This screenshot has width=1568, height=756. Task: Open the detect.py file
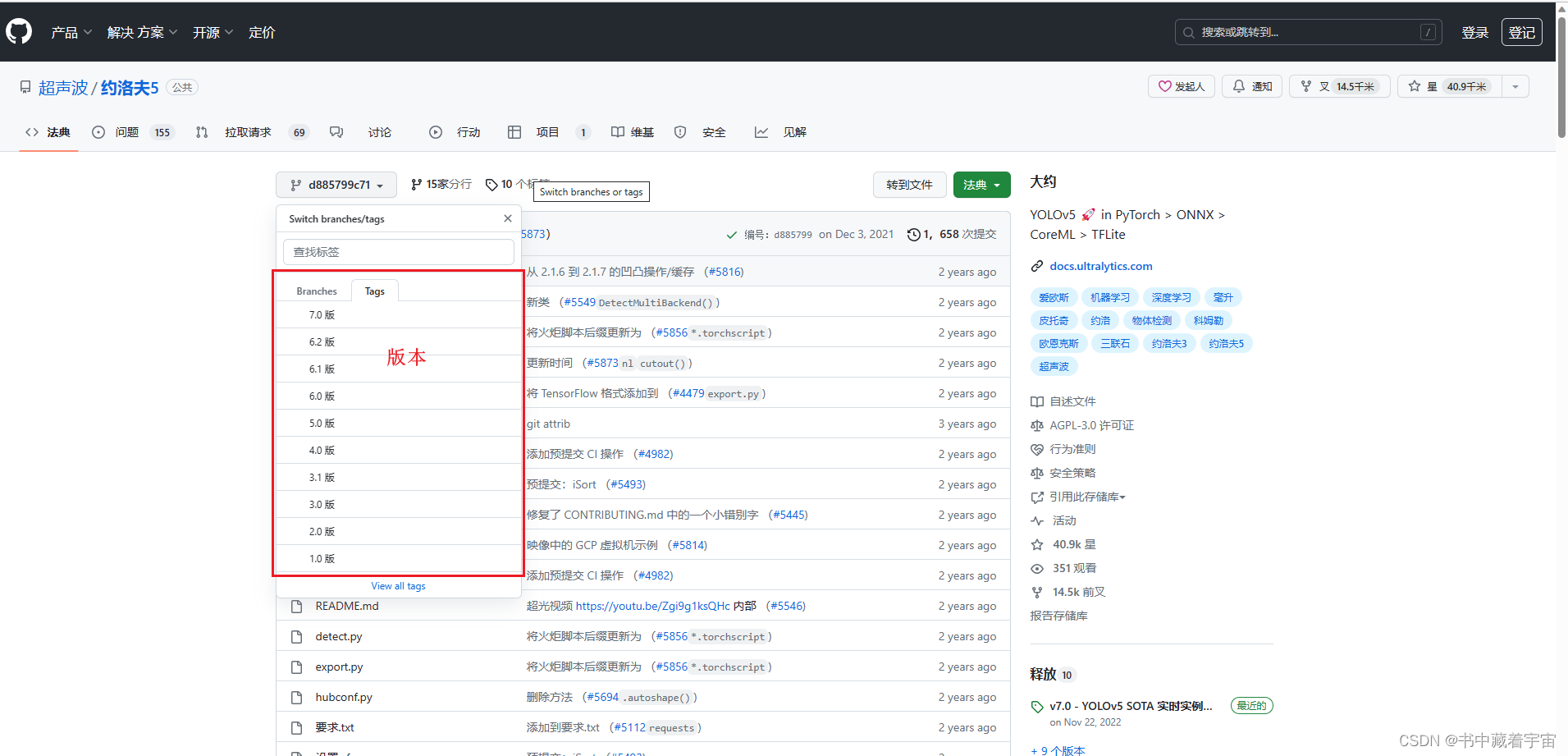339,636
